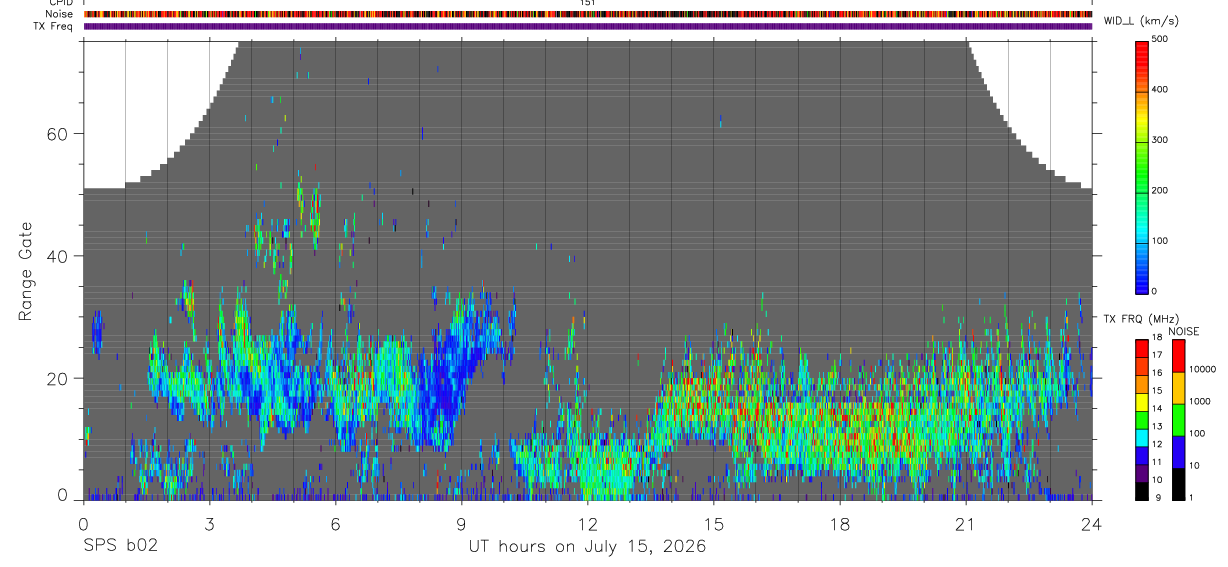This screenshot has height=567, width=1228.
Task: Click the SPS b02 label
Action: point(120,547)
